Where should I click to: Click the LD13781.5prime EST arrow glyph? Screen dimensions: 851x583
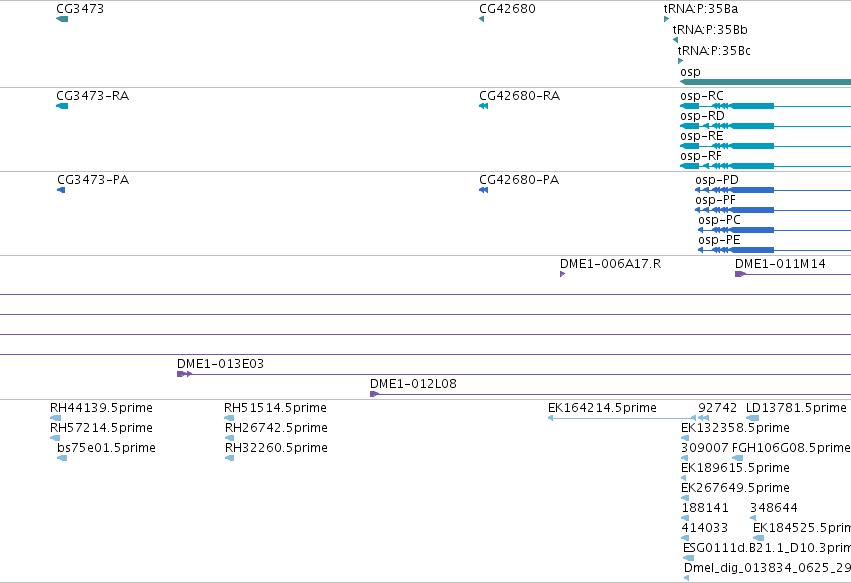pos(752,418)
